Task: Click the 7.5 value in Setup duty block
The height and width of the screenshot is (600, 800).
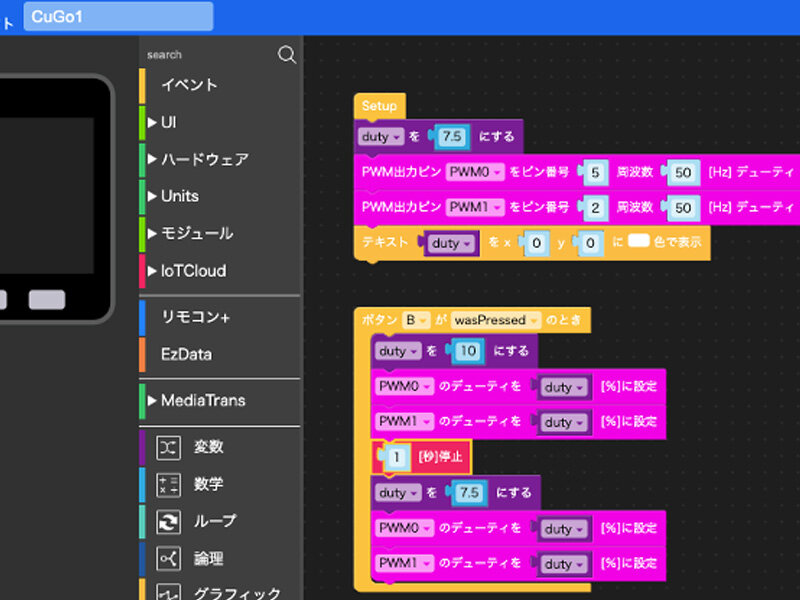Action: tap(455, 136)
